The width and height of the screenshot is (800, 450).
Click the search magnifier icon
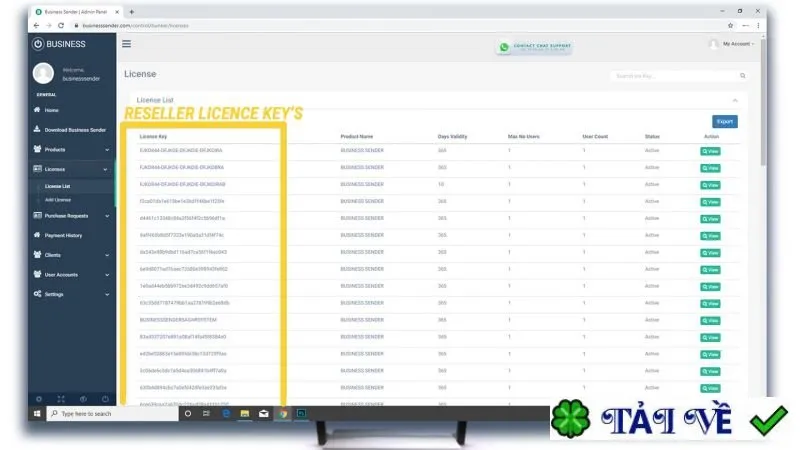click(x=742, y=76)
